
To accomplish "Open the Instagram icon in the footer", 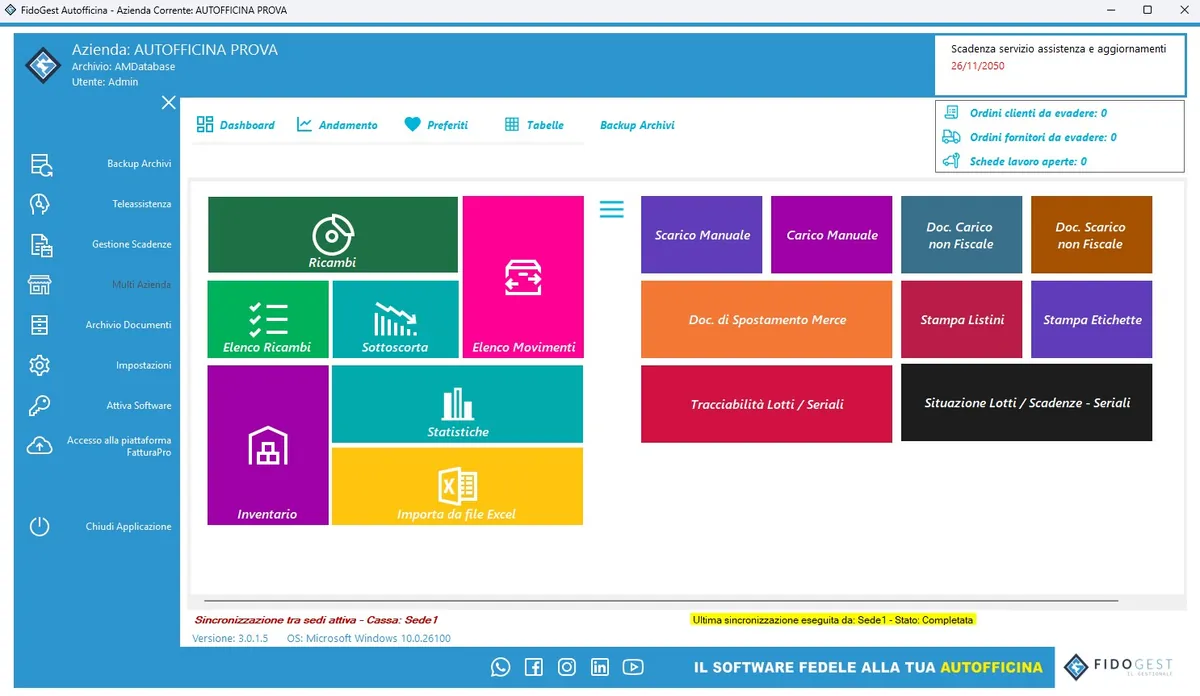I will tap(567, 667).
